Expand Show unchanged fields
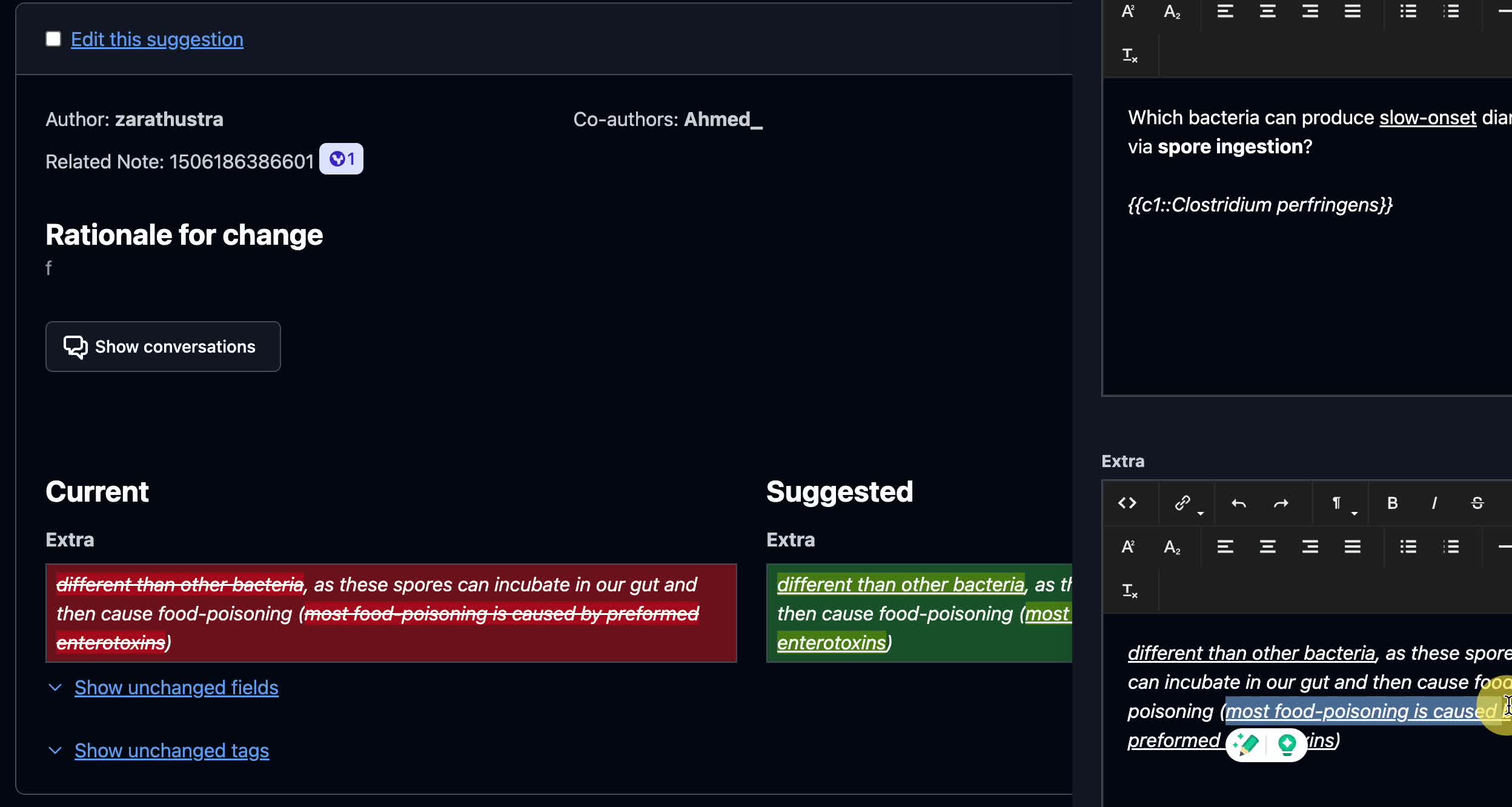This screenshot has width=1512, height=807. pyautogui.click(x=176, y=688)
